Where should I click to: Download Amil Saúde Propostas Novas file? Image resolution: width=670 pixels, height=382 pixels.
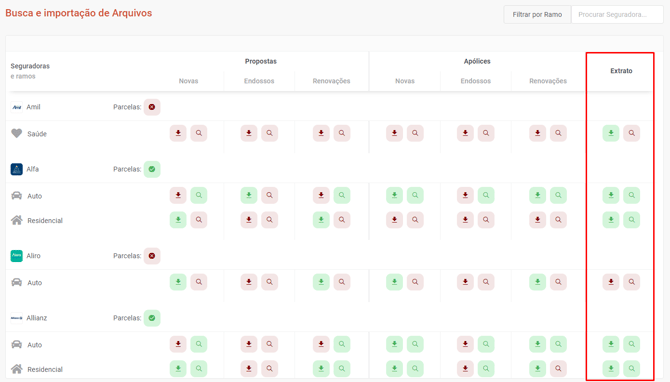pos(178,133)
